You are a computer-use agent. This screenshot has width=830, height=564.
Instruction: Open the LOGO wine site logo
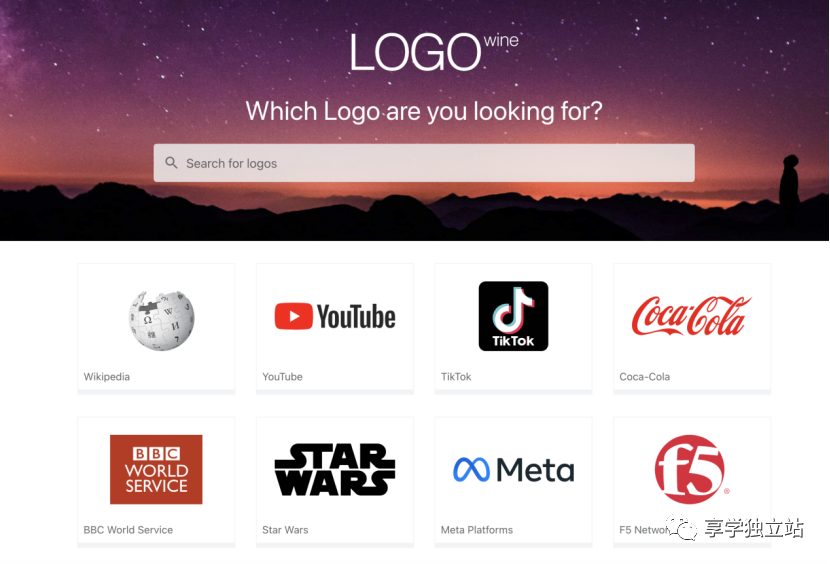[x=434, y=52]
